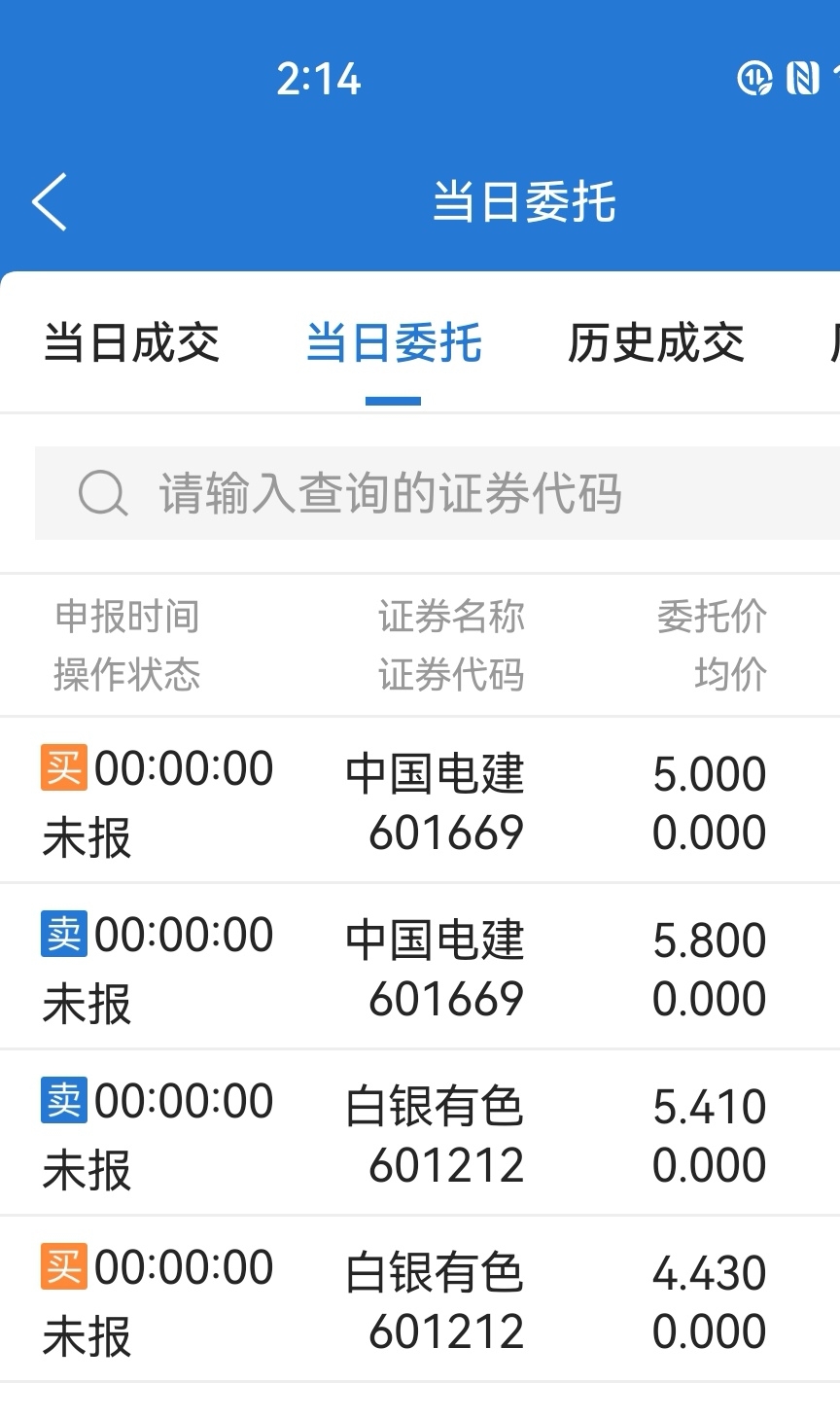
Task: Tap 未报 status of the 5.410 order
Action: pyautogui.click(x=87, y=1170)
